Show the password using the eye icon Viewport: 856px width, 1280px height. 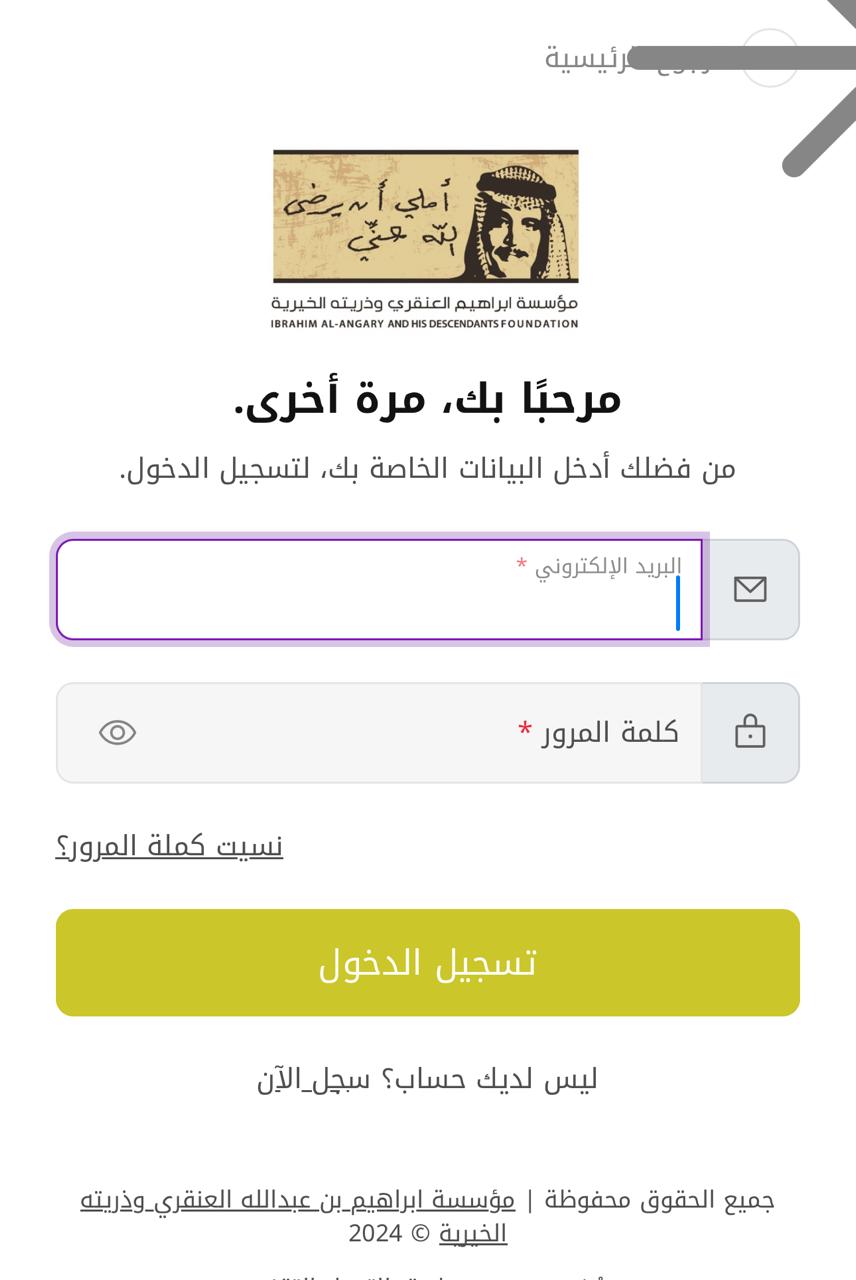(117, 733)
